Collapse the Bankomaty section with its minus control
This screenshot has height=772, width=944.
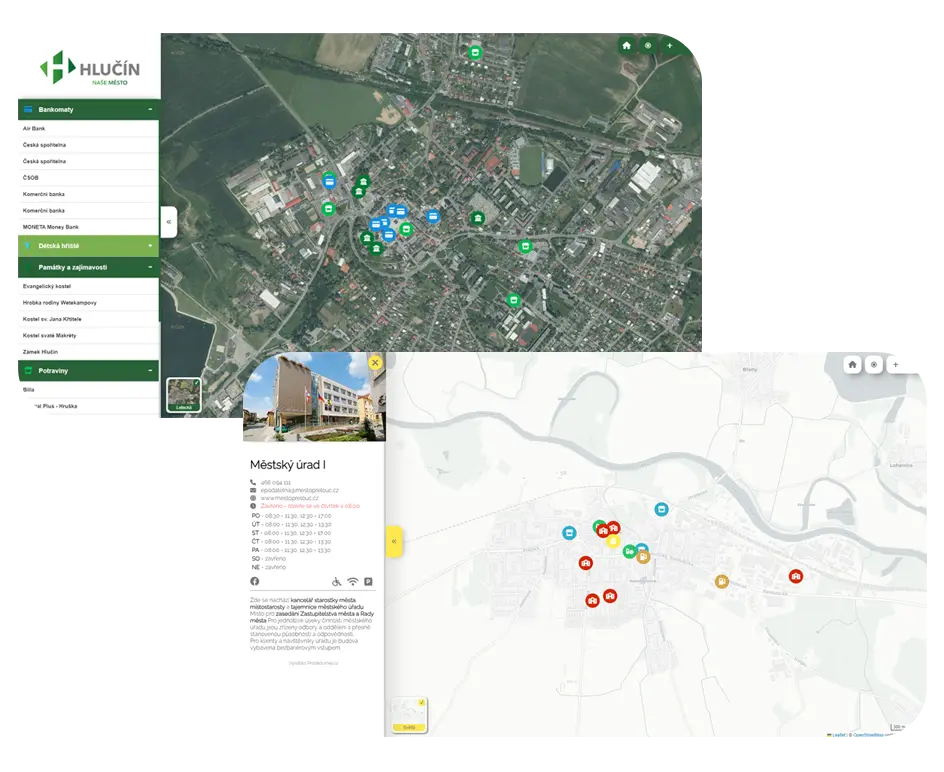coord(152,110)
